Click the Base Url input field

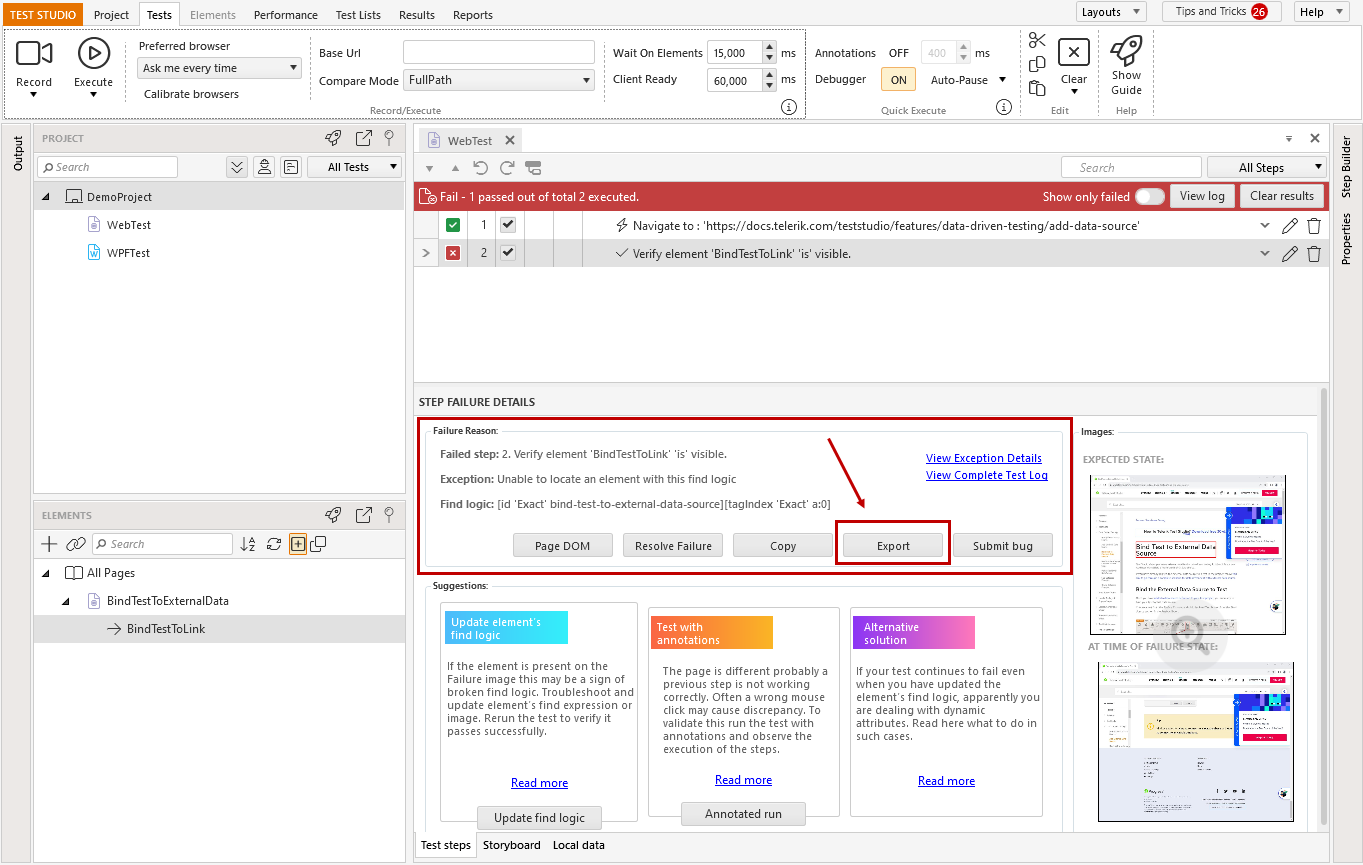pos(498,52)
